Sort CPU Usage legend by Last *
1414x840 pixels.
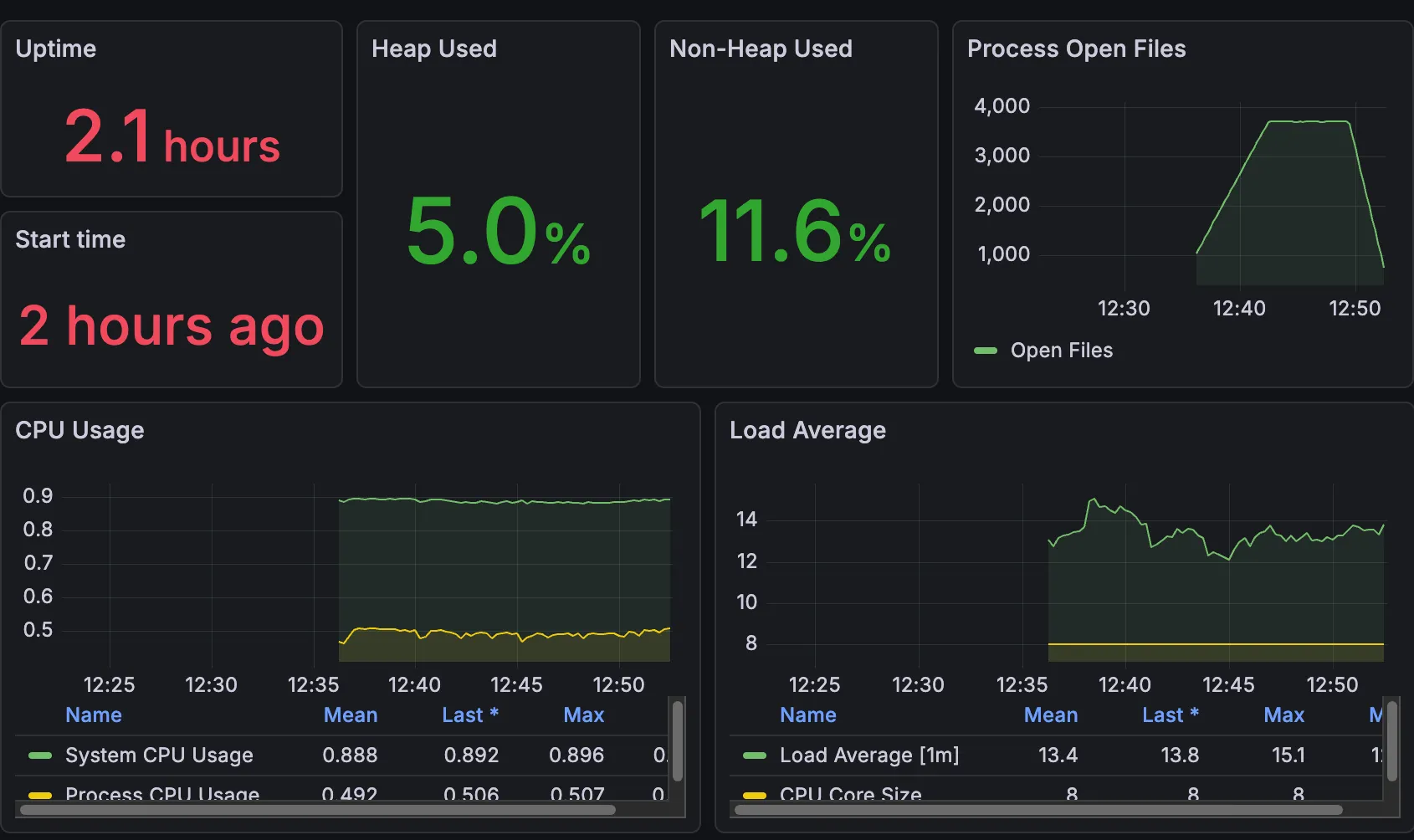(469, 715)
